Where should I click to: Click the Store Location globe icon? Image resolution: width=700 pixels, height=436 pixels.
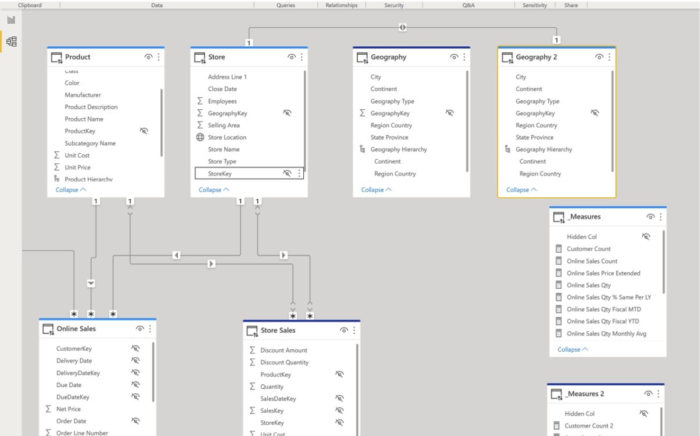(200, 137)
